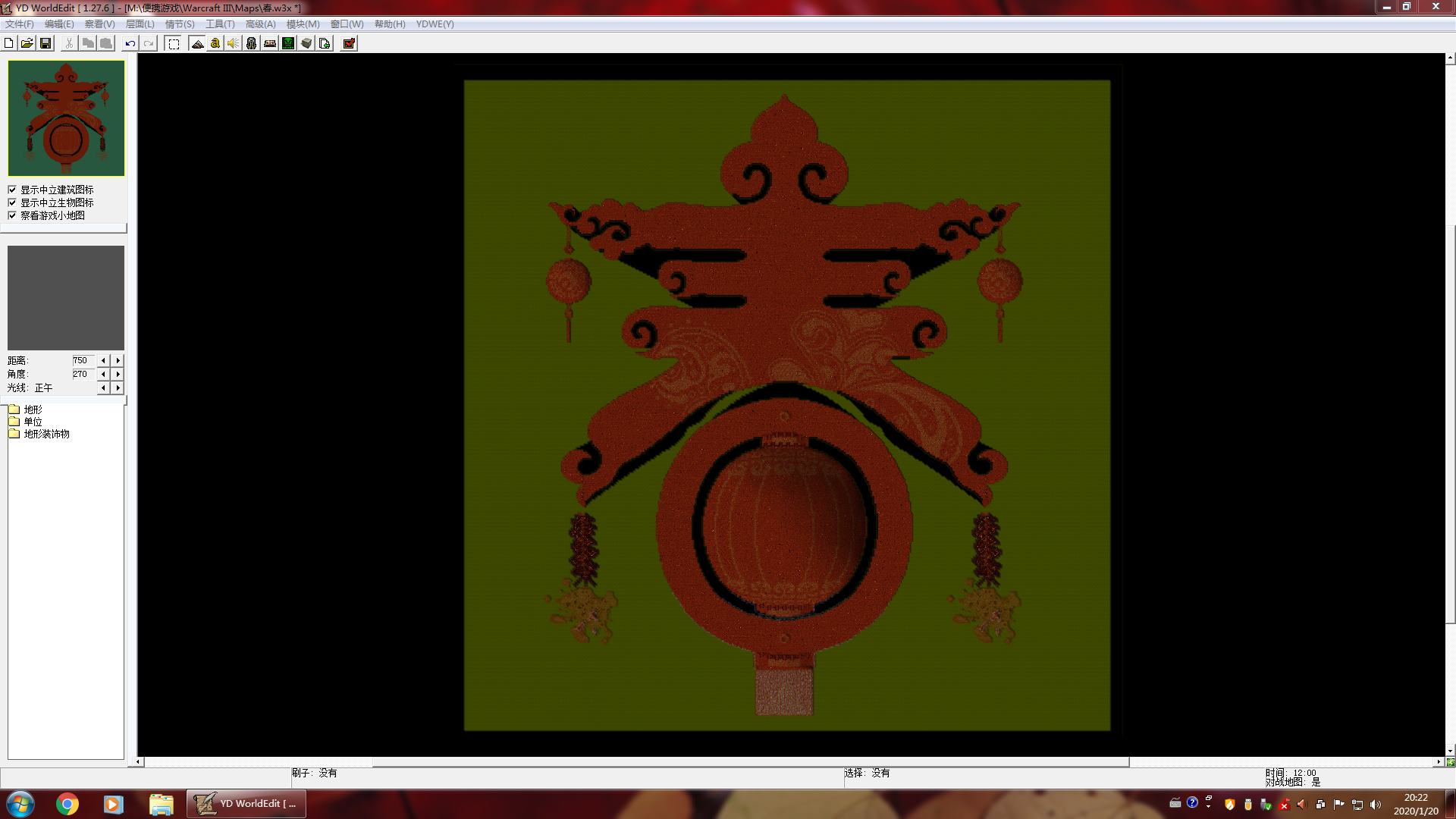The height and width of the screenshot is (819, 1456).
Task: Click the orange shield security tray icon
Action: click(x=1230, y=805)
